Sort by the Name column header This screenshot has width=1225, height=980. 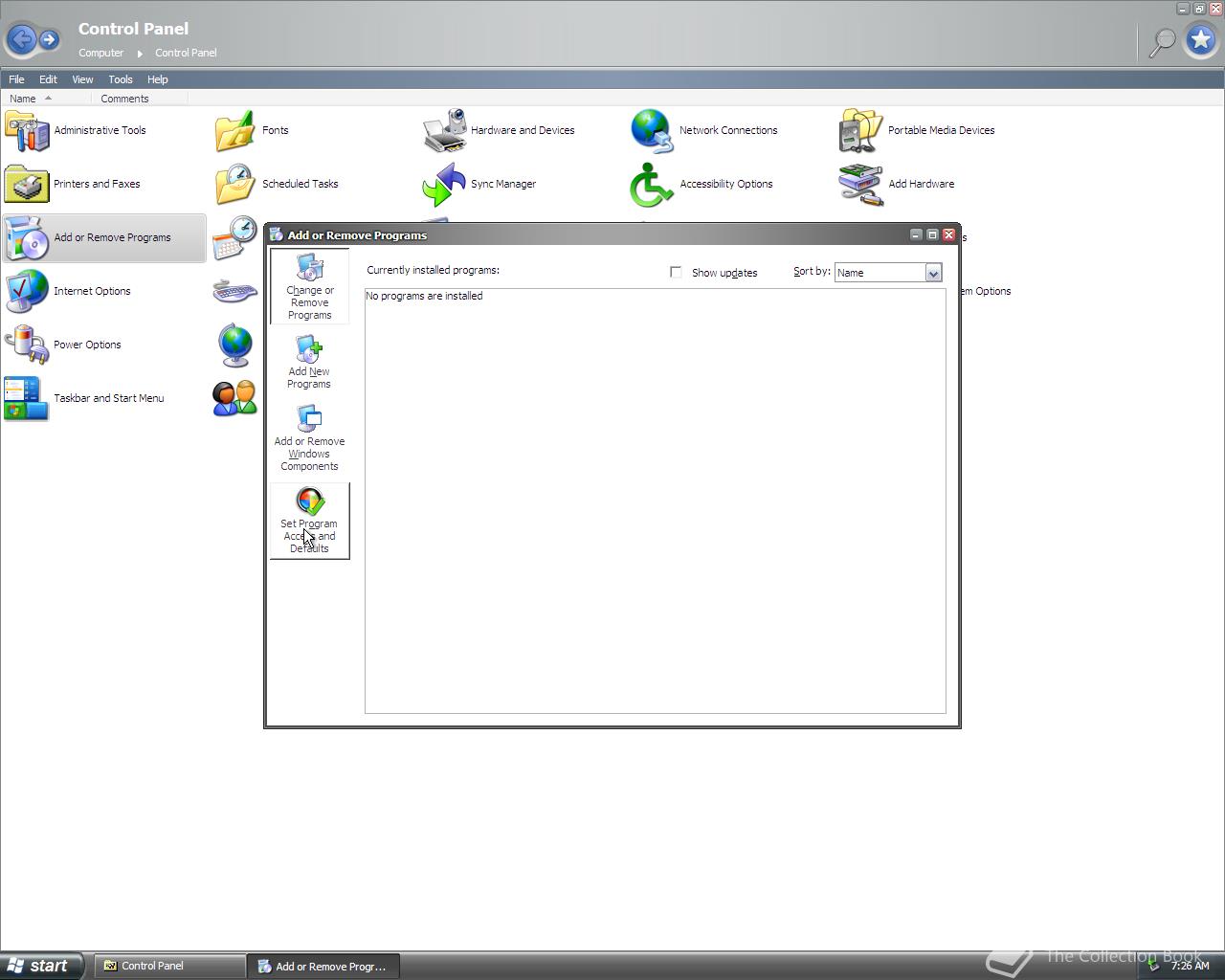47,99
